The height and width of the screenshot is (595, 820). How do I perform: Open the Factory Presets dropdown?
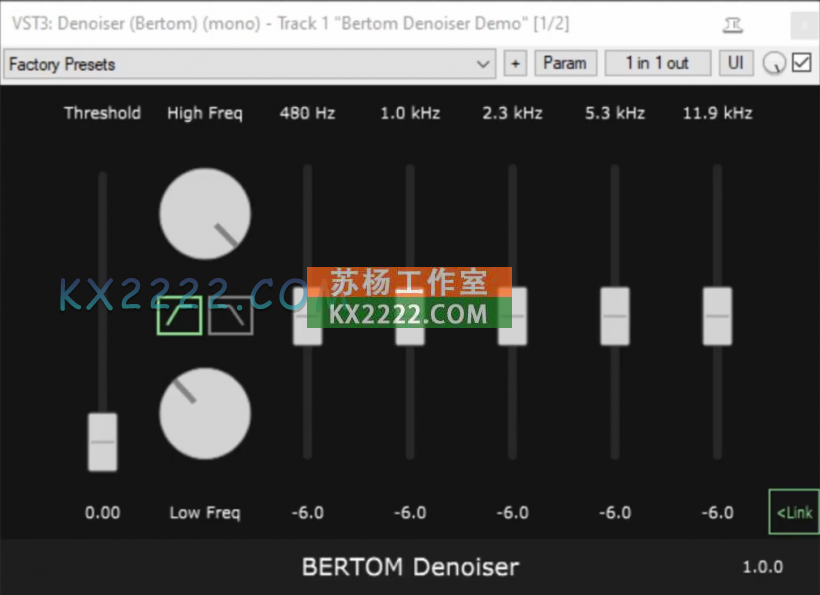click(249, 64)
